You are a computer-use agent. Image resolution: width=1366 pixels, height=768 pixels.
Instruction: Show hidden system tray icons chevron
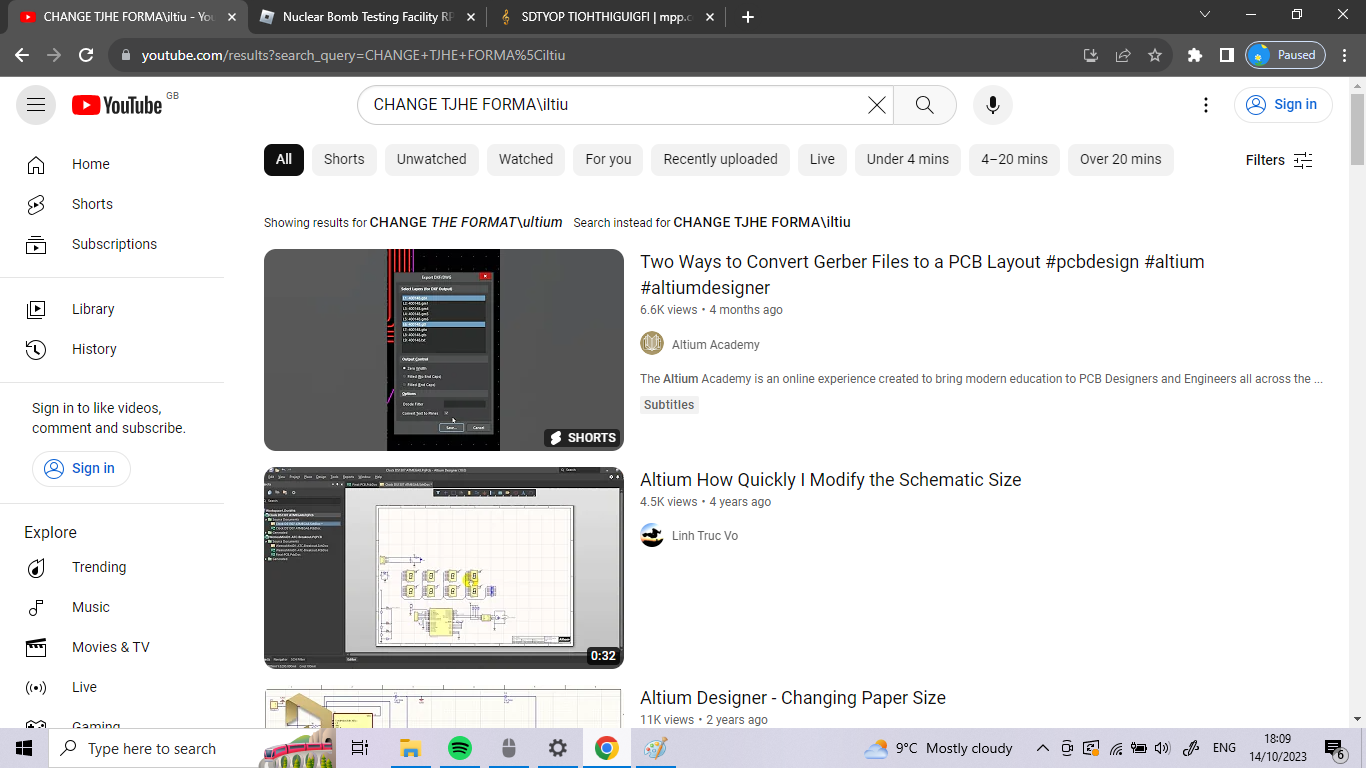click(1043, 748)
